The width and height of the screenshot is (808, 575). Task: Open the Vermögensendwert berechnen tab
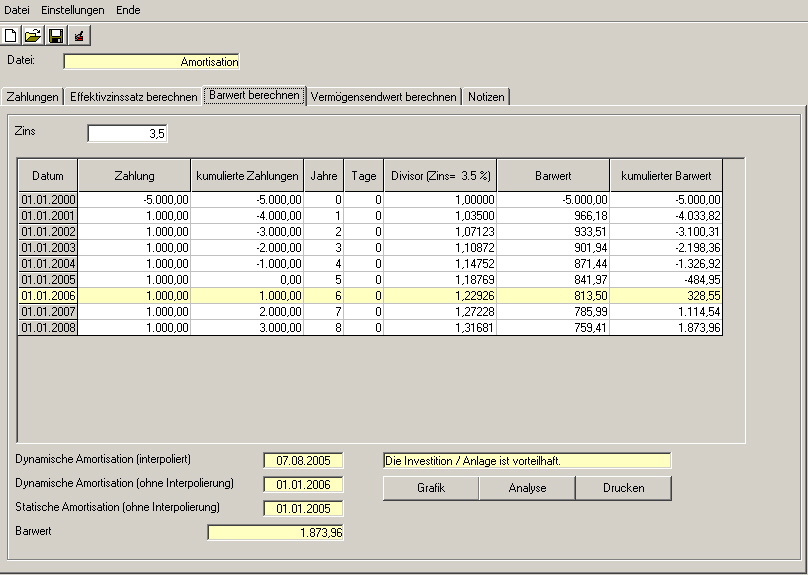pyautogui.click(x=384, y=97)
